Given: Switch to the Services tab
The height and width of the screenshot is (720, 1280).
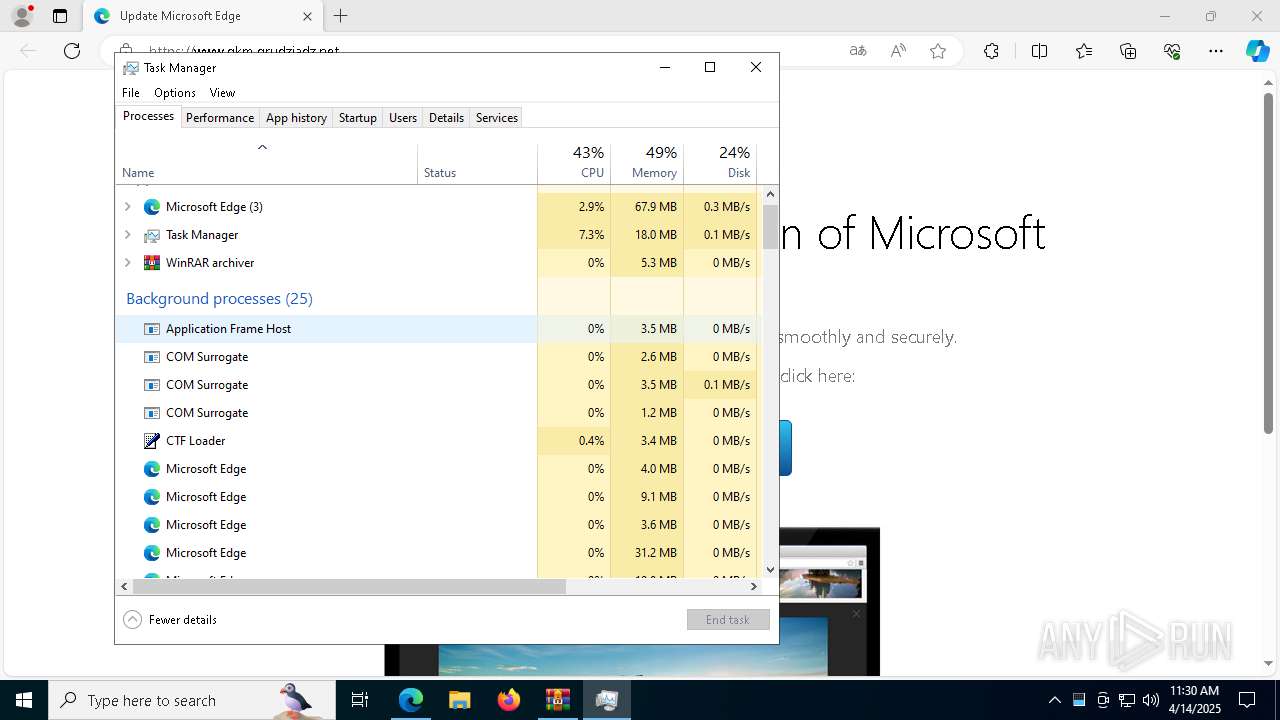Looking at the screenshot, I should pos(497,118).
